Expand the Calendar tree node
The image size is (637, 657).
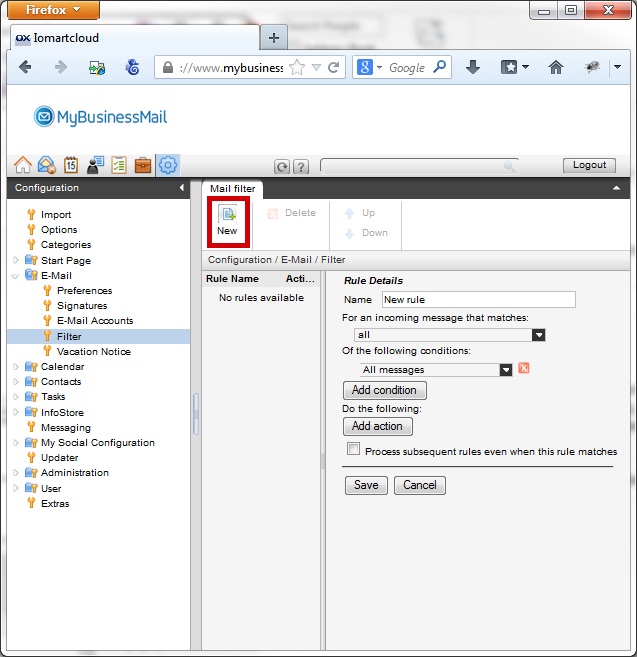(x=15, y=367)
